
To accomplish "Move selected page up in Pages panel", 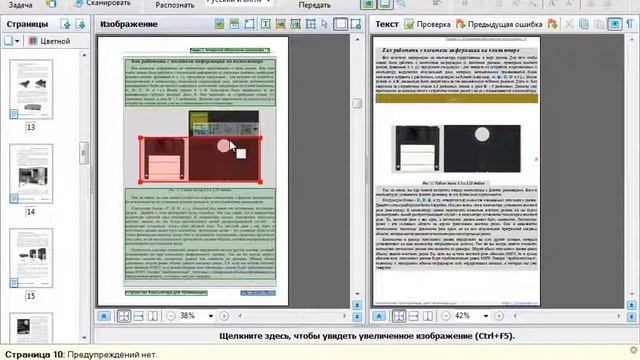I will pyautogui.click(x=65, y=24).
